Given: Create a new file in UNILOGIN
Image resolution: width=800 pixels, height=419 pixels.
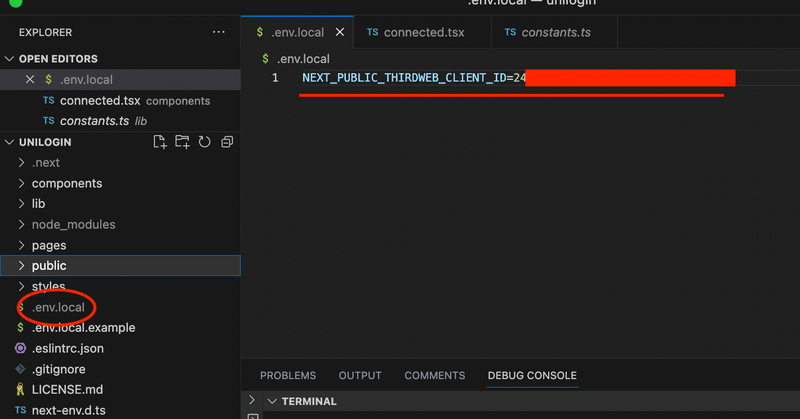Looking at the screenshot, I should [160, 142].
